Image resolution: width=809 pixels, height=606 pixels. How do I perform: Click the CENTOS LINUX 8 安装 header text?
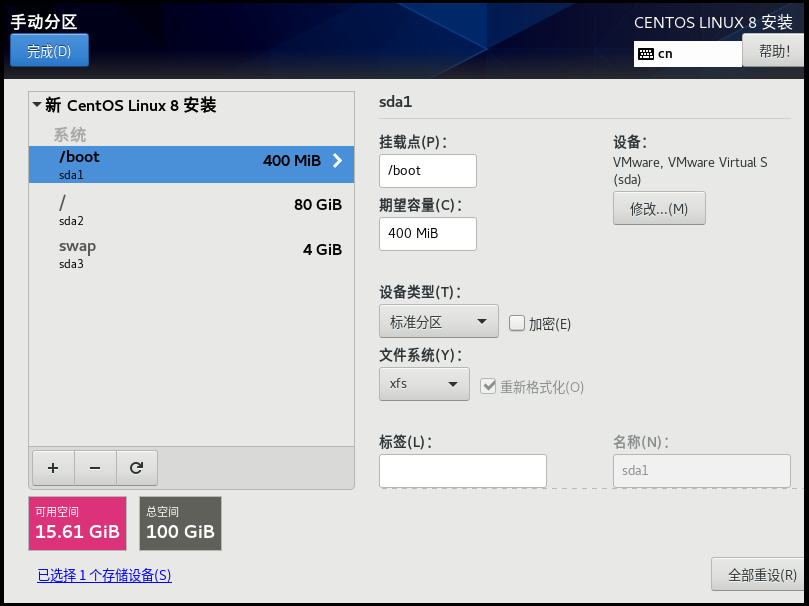pyautogui.click(x=713, y=23)
